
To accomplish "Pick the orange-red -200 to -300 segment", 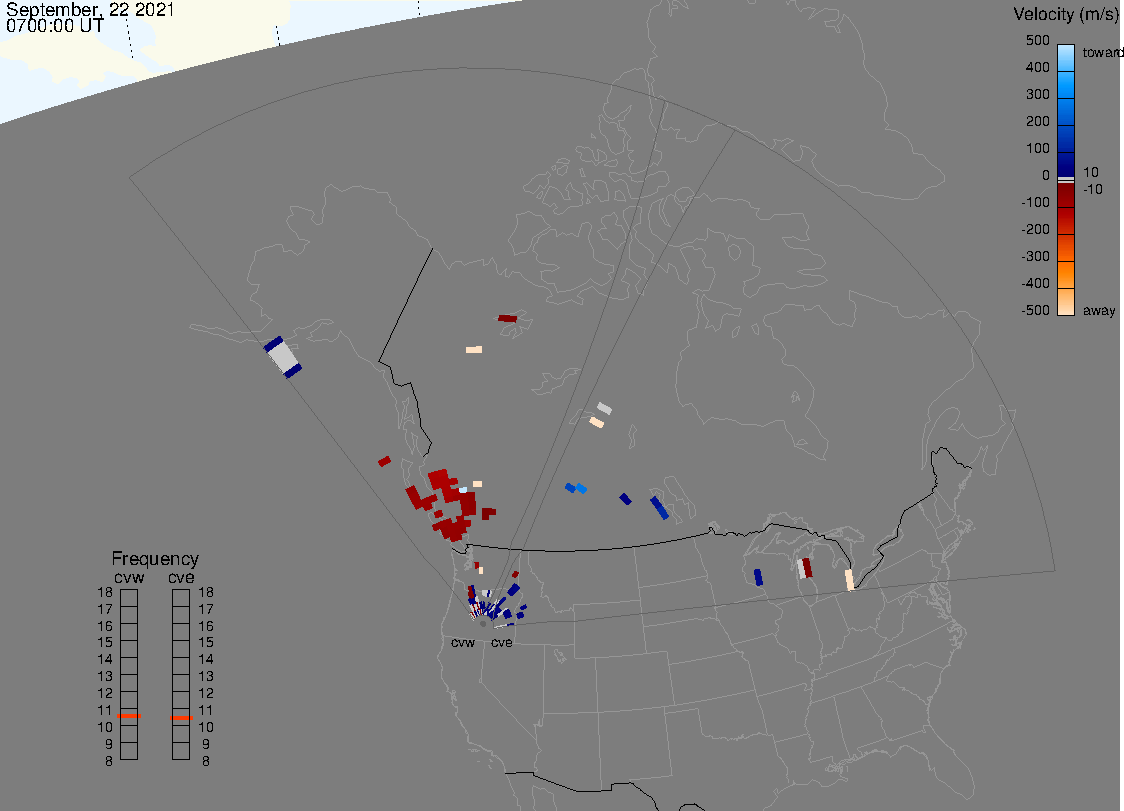I will pos(1066,247).
